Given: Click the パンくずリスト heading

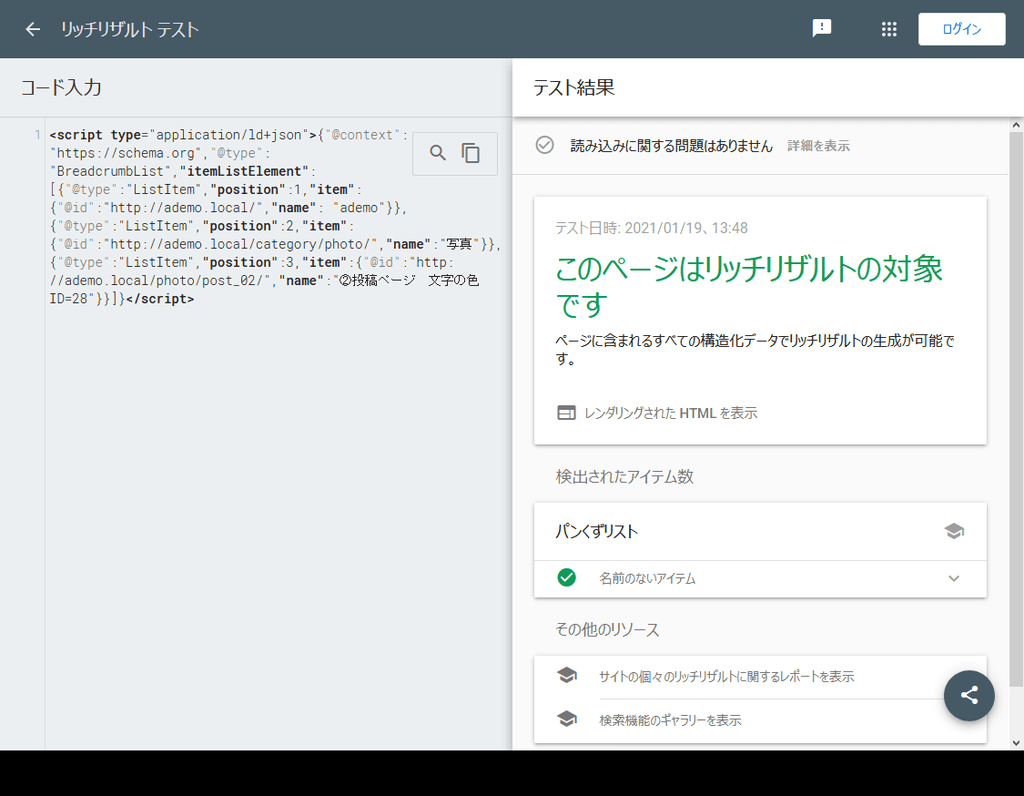Looking at the screenshot, I should point(596,532).
